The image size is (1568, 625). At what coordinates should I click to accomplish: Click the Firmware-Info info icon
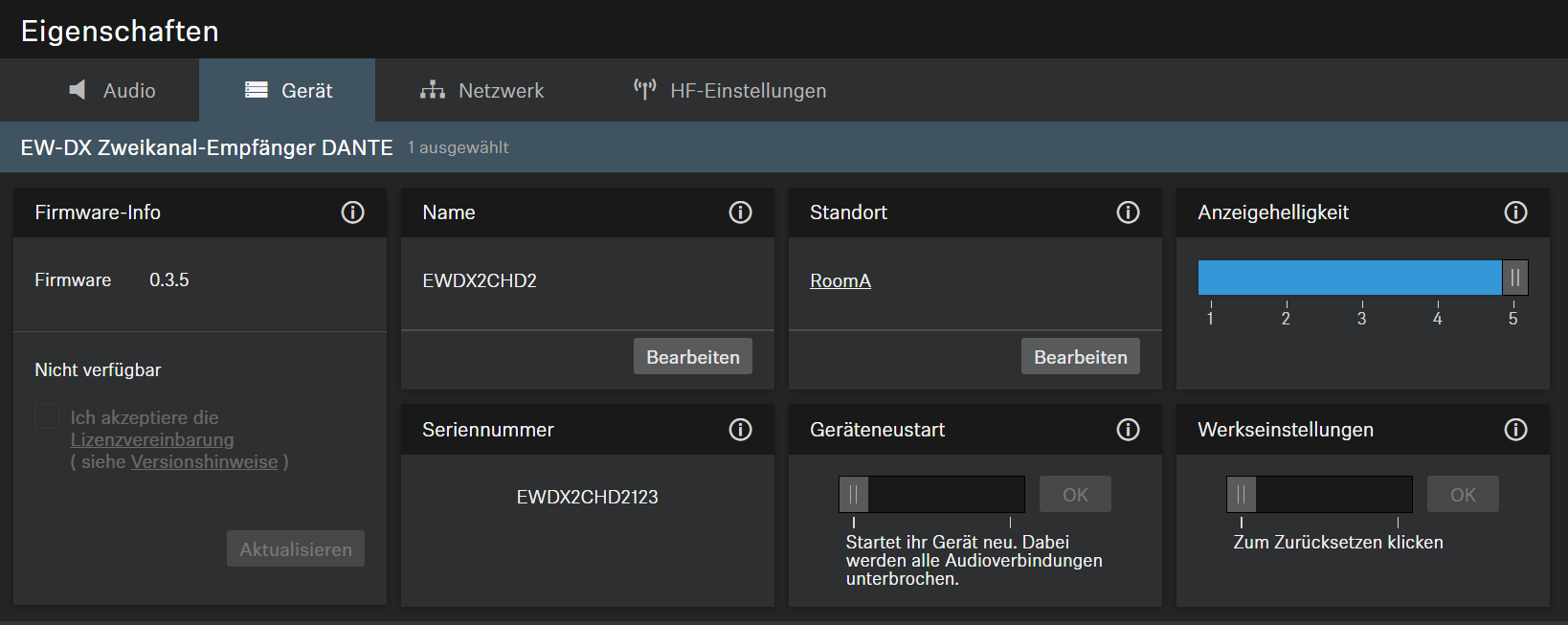(352, 212)
